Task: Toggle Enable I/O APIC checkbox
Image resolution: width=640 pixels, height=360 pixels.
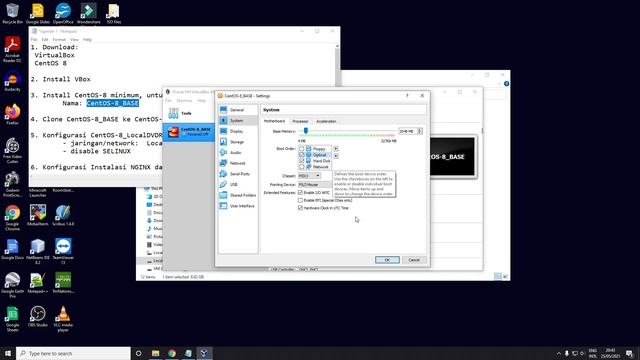Action: (300, 192)
